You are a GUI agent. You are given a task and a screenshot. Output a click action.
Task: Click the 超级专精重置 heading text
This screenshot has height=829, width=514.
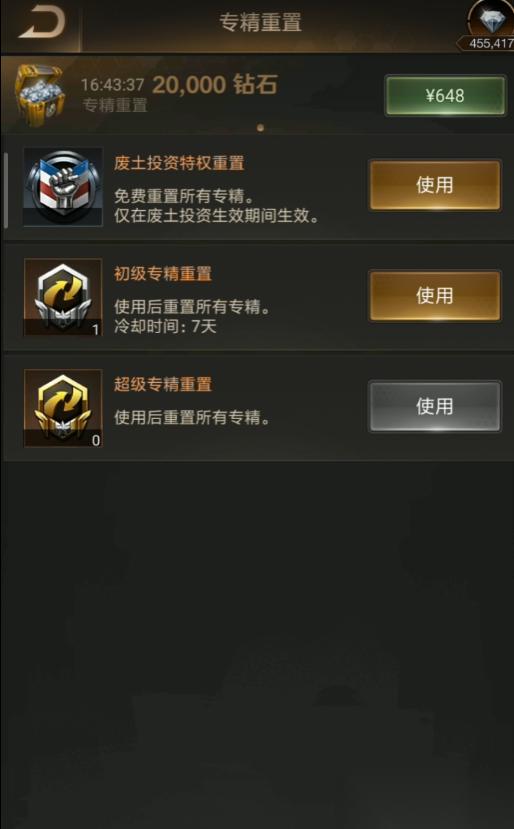coord(163,384)
